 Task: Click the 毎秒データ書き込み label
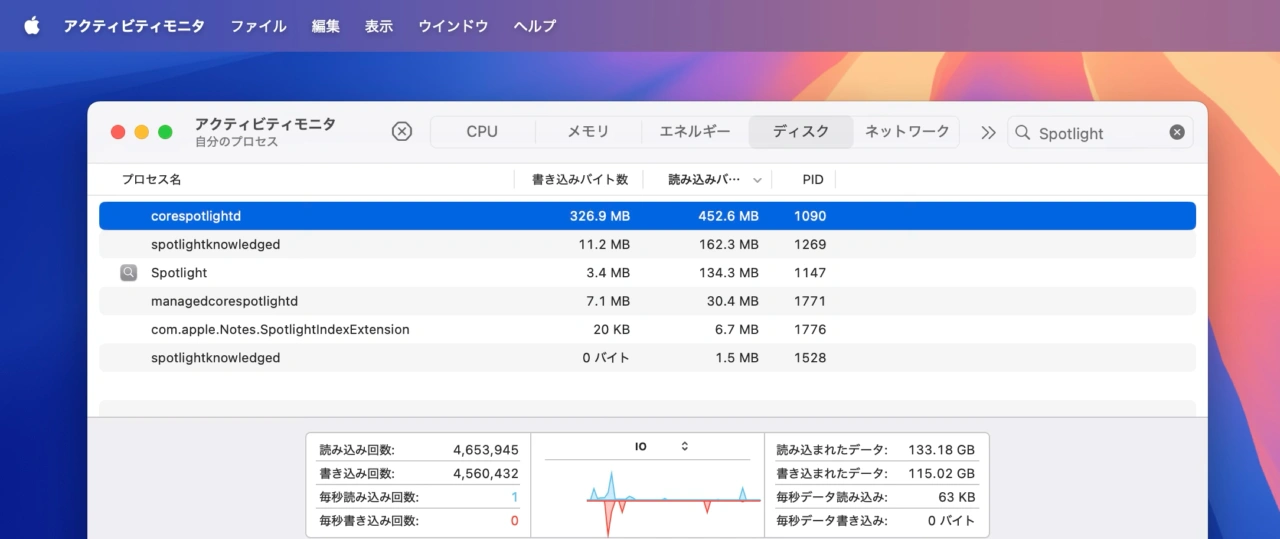pos(832,520)
